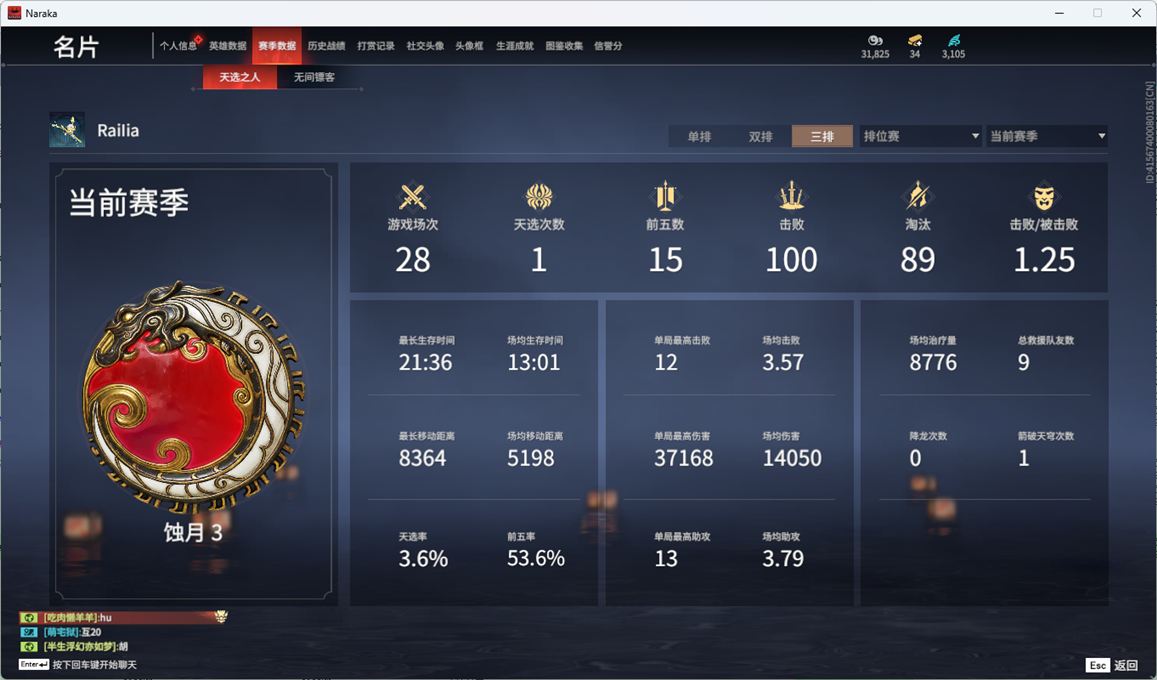Open the 当前赛季 season dropdown
Viewport: 1157px width, 680px height.
pos(1046,136)
